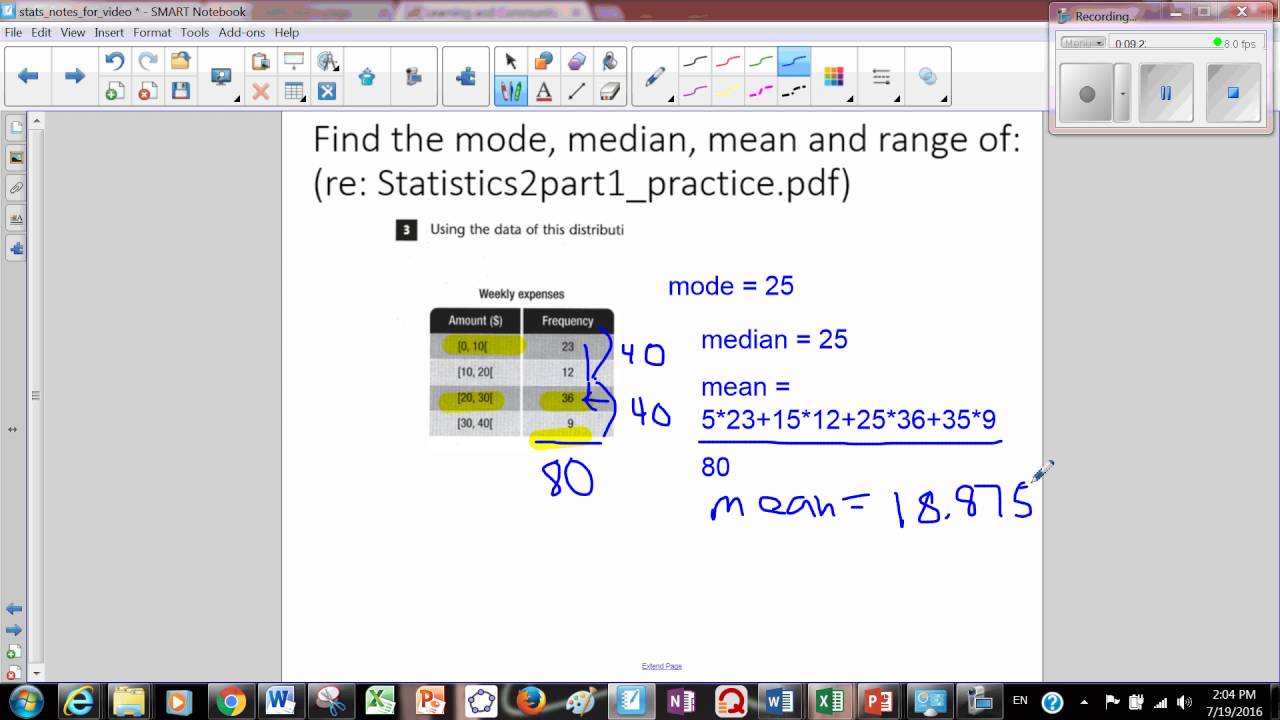Open the recorder Menu dropdown
This screenshot has width=1280, height=720.
1083,43
